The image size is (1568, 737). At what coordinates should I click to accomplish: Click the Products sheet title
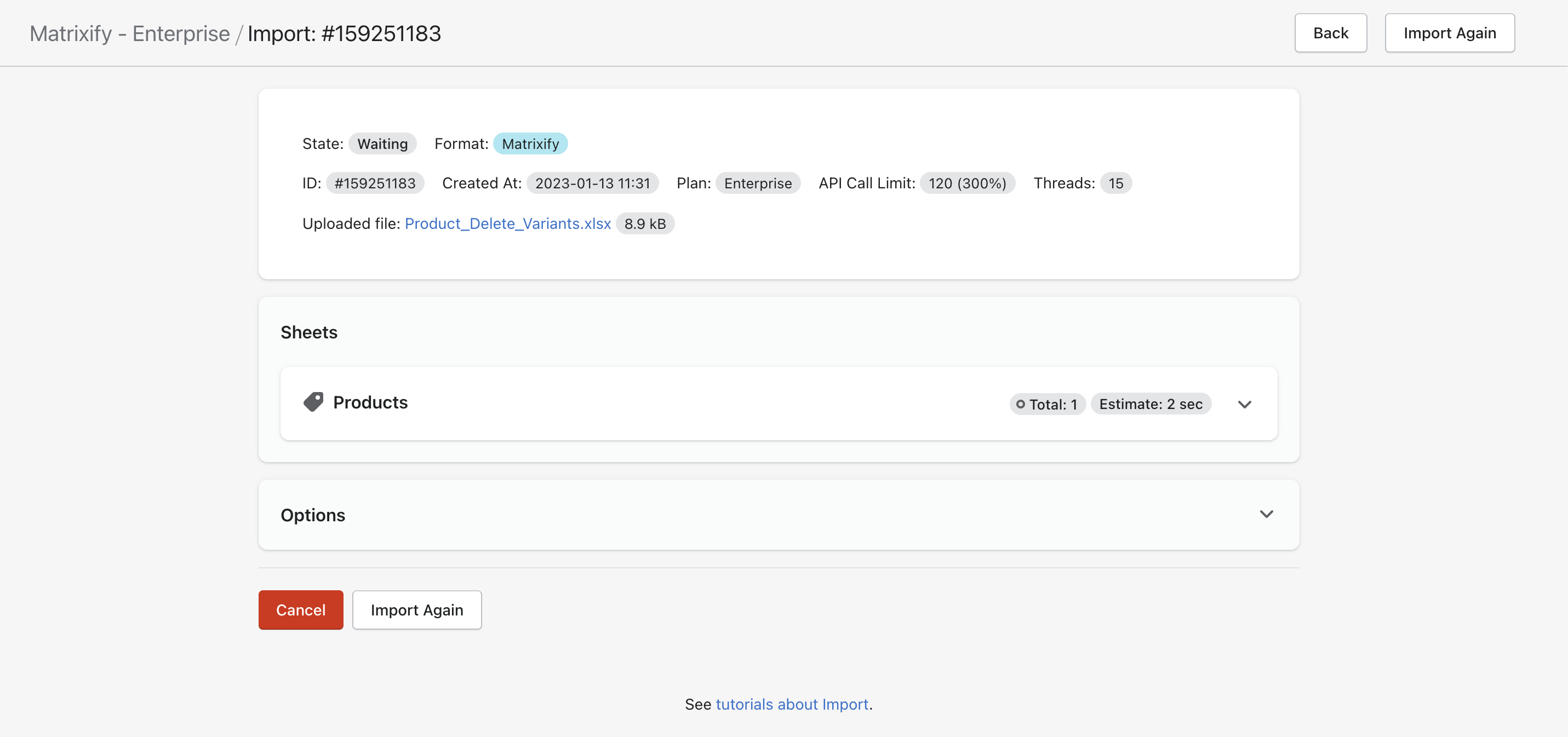pos(370,402)
